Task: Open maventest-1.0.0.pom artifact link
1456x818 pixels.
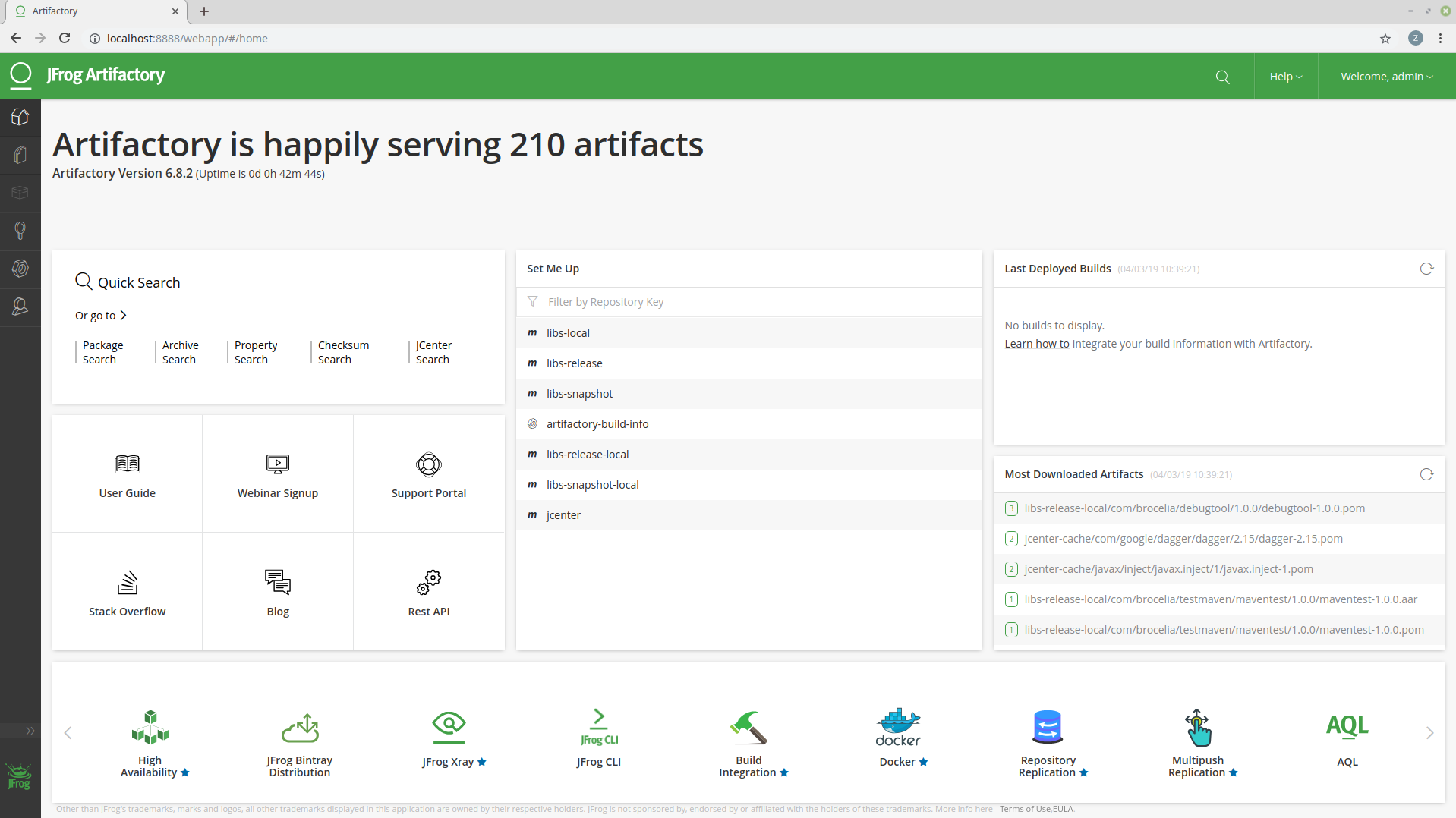Action: tap(1224, 630)
